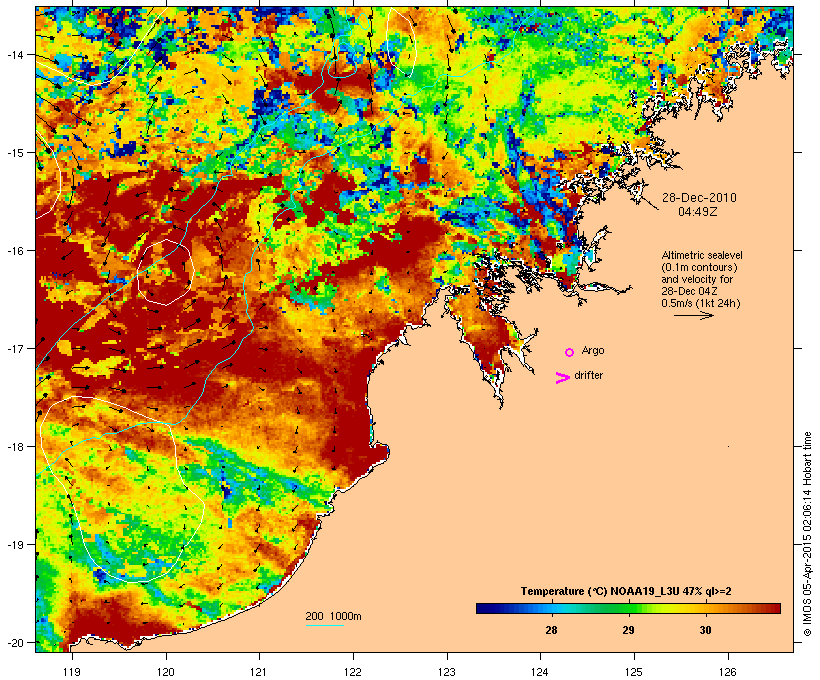820x680 pixels.
Task: Click the 28 value on the colorbar
Action: [551, 630]
